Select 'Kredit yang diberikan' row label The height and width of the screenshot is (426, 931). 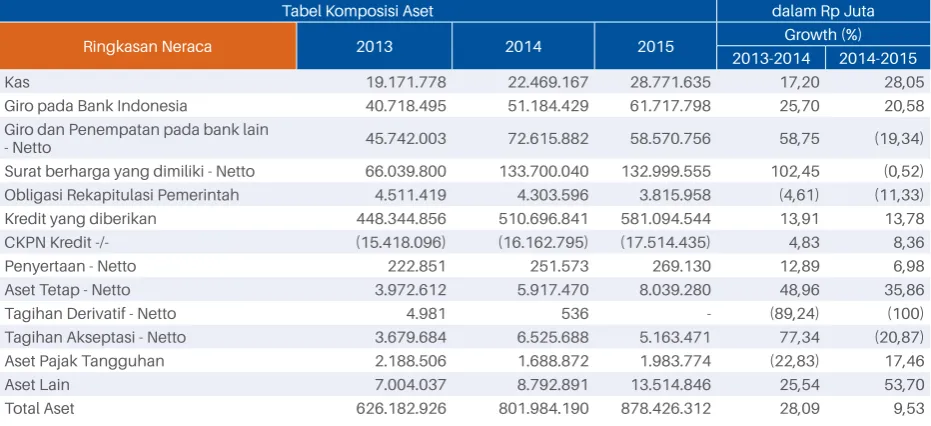80,219
